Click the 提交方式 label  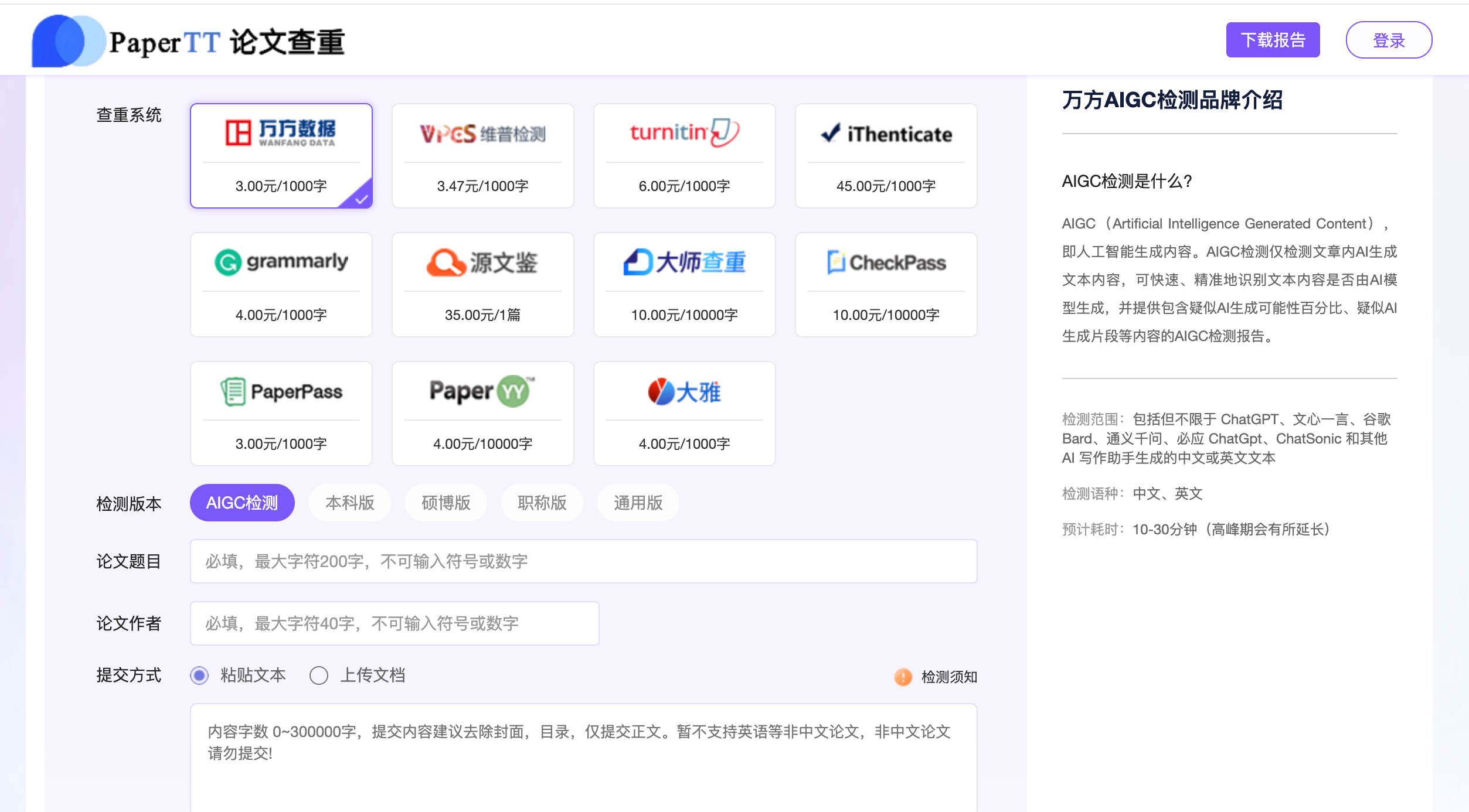(x=129, y=675)
